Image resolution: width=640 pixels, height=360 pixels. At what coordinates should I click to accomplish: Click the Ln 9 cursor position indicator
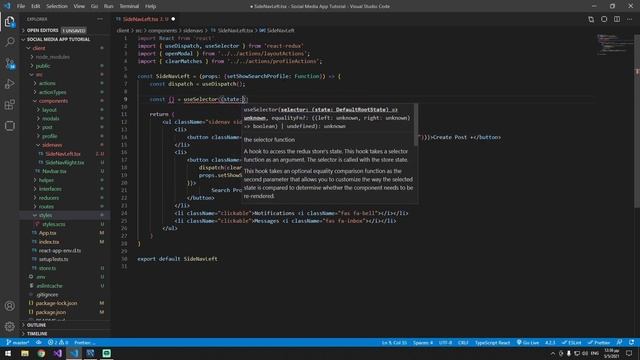394,342
